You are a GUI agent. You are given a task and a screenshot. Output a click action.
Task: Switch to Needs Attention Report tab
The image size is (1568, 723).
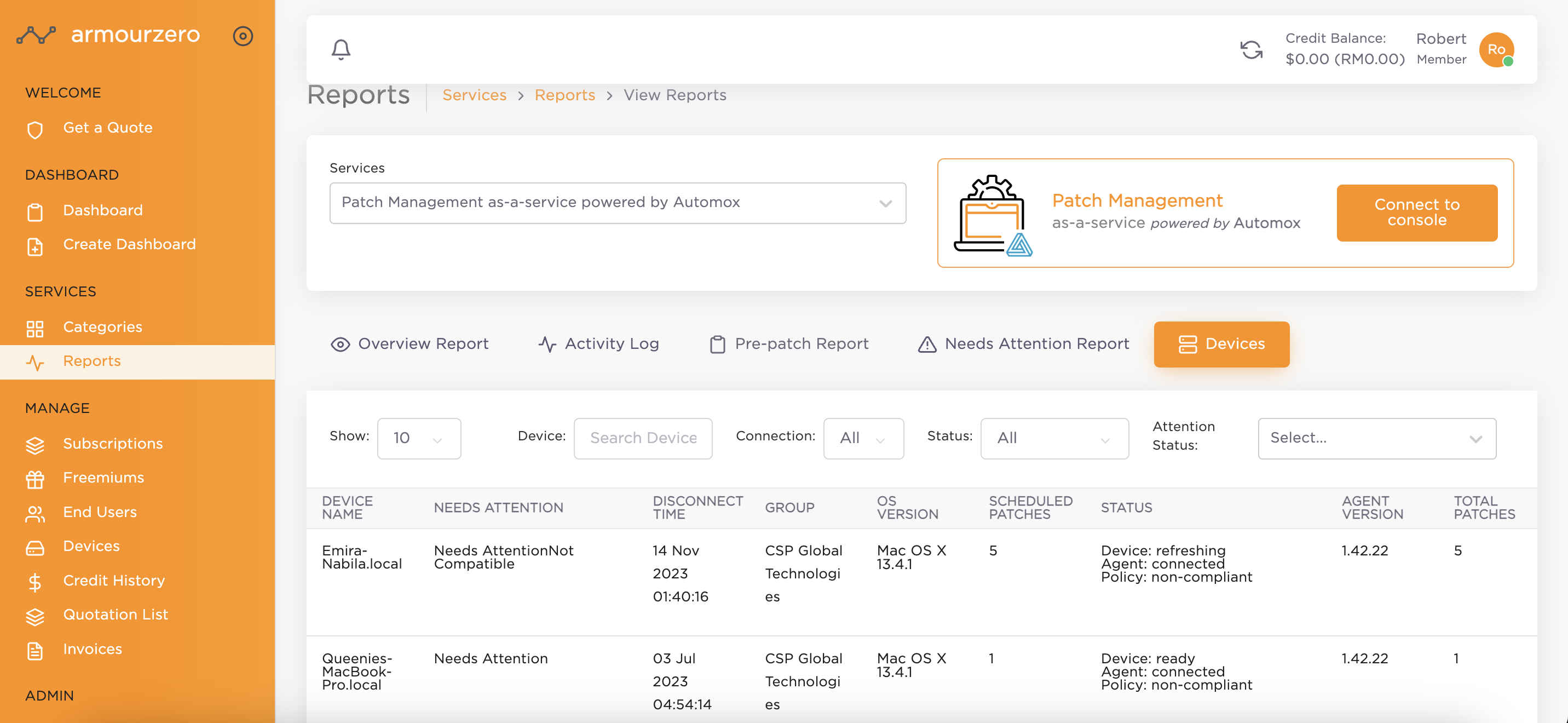coord(1023,343)
